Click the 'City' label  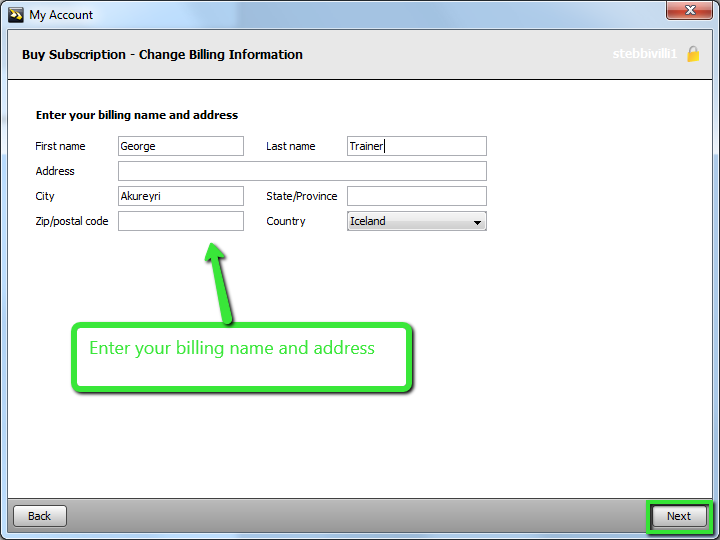(45, 196)
